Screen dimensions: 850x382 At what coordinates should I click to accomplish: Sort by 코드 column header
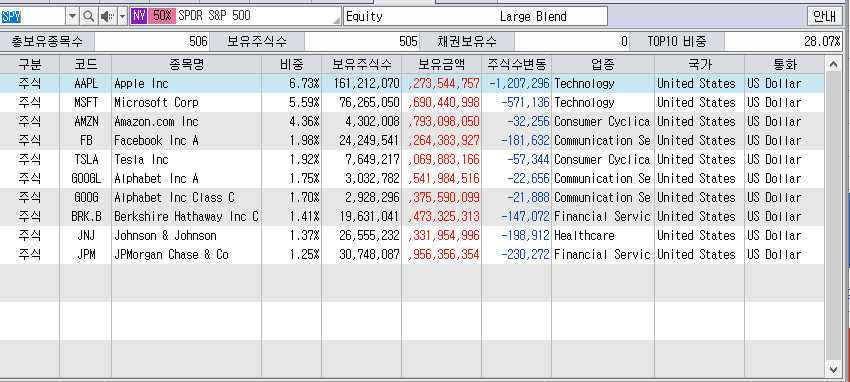click(x=86, y=64)
